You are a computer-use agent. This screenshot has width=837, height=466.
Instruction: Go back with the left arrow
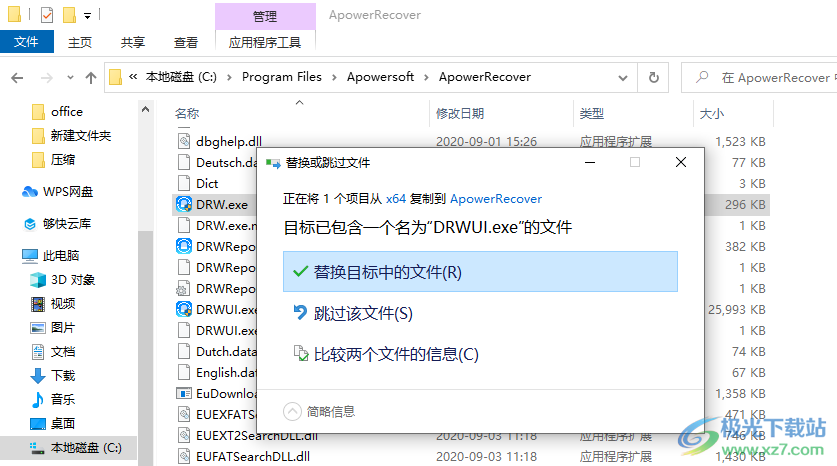pos(17,78)
